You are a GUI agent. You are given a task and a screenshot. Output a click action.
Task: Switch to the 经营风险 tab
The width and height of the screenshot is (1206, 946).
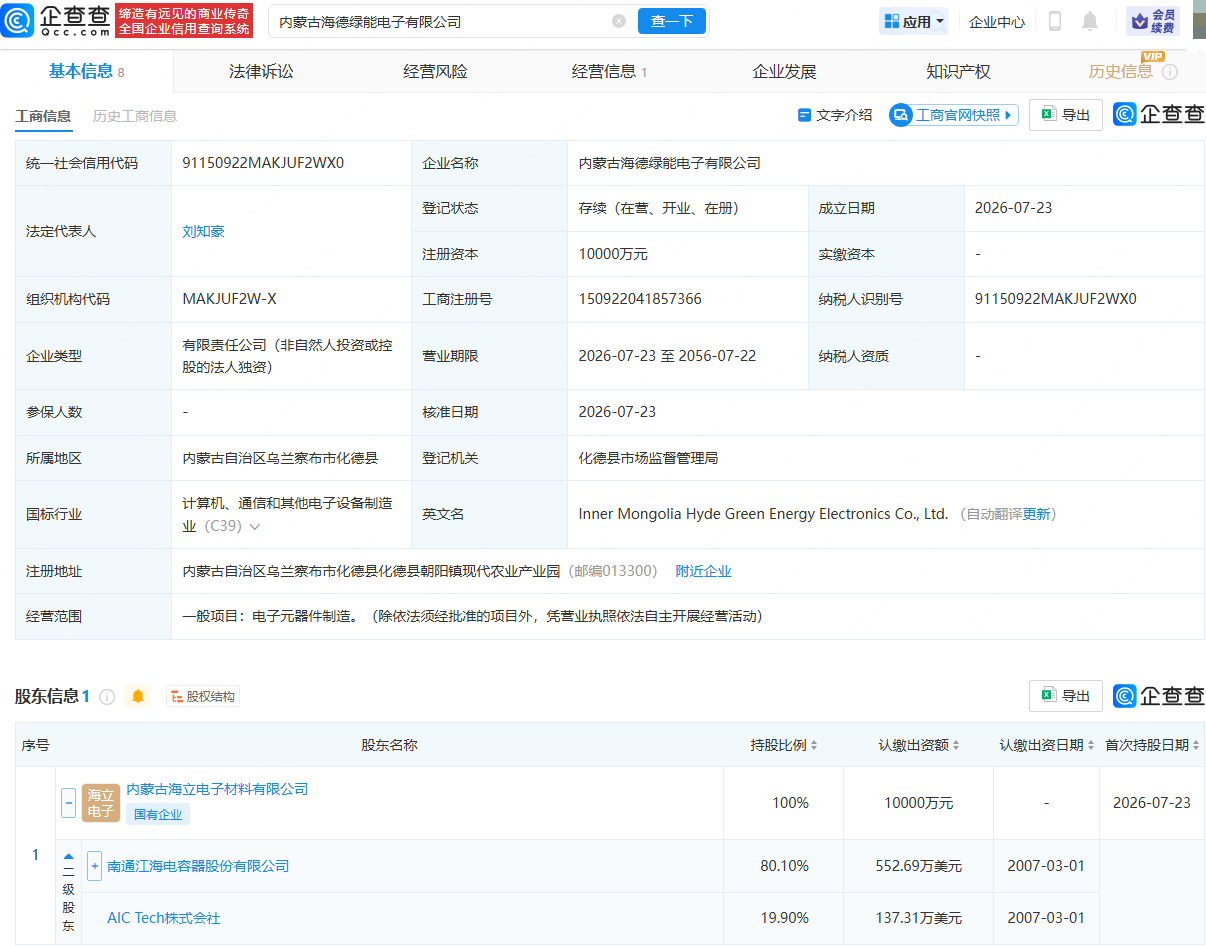click(435, 72)
